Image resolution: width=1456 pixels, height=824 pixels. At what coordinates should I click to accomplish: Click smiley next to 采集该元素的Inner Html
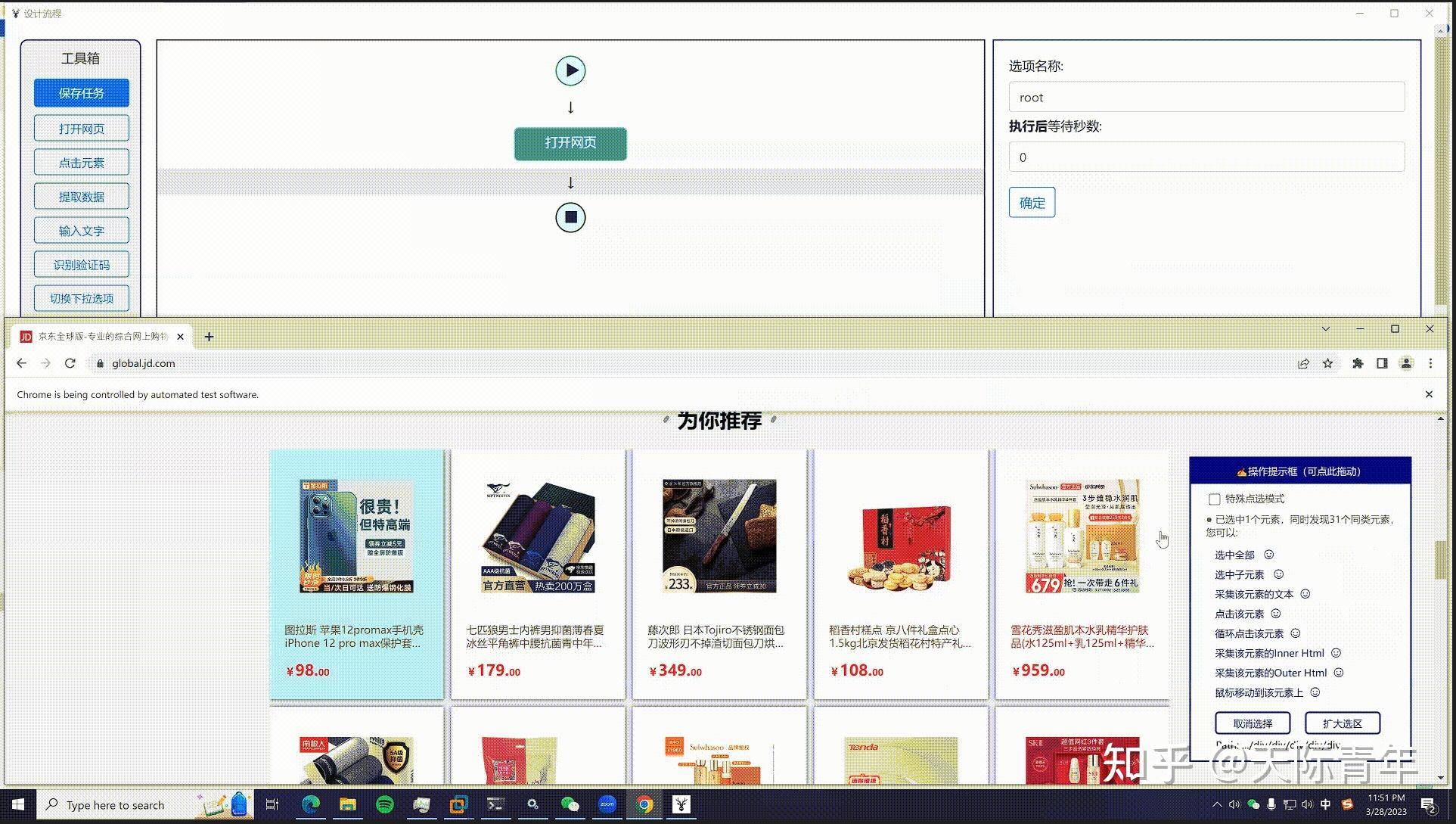[1336, 653]
